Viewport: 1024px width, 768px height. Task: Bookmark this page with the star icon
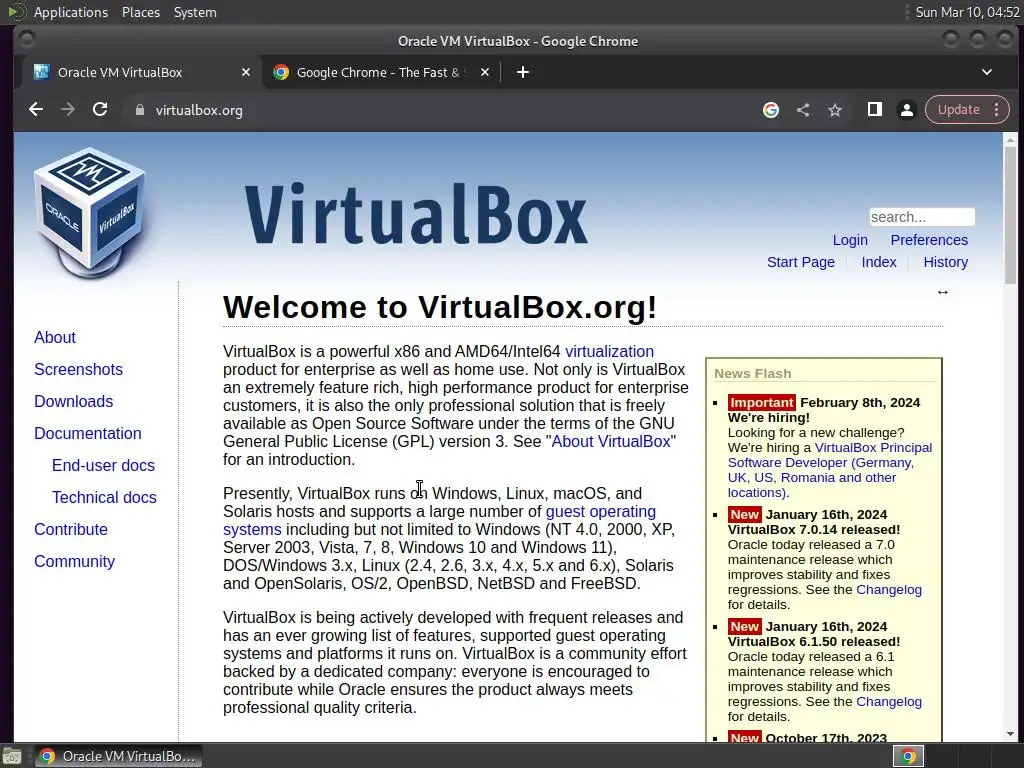(x=835, y=110)
